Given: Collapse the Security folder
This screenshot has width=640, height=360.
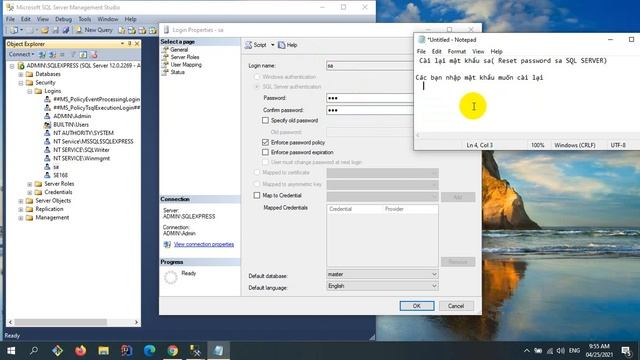Looking at the screenshot, I should (20, 83).
